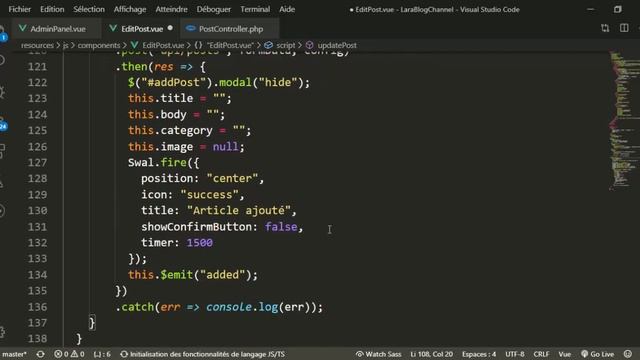Split the editor with the split icon
This screenshot has width=640, height=360.
click(x=624, y=28)
